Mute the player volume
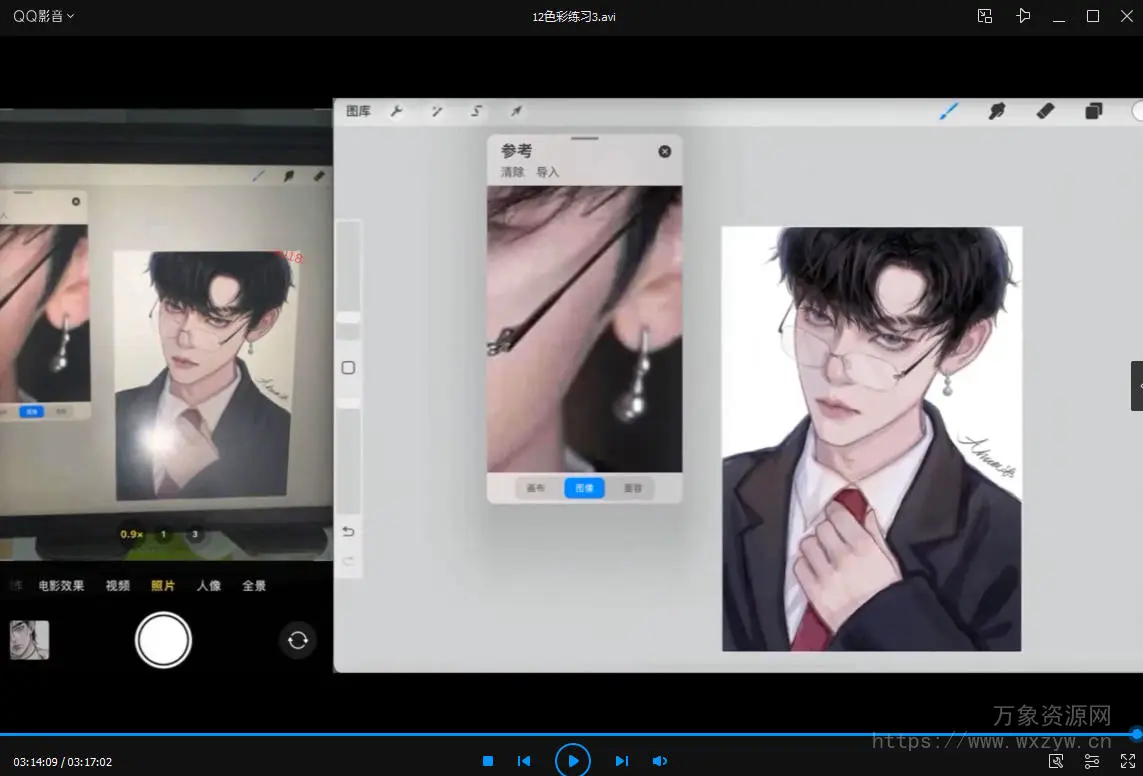Viewport: 1143px width, 776px height. click(660, 761)
